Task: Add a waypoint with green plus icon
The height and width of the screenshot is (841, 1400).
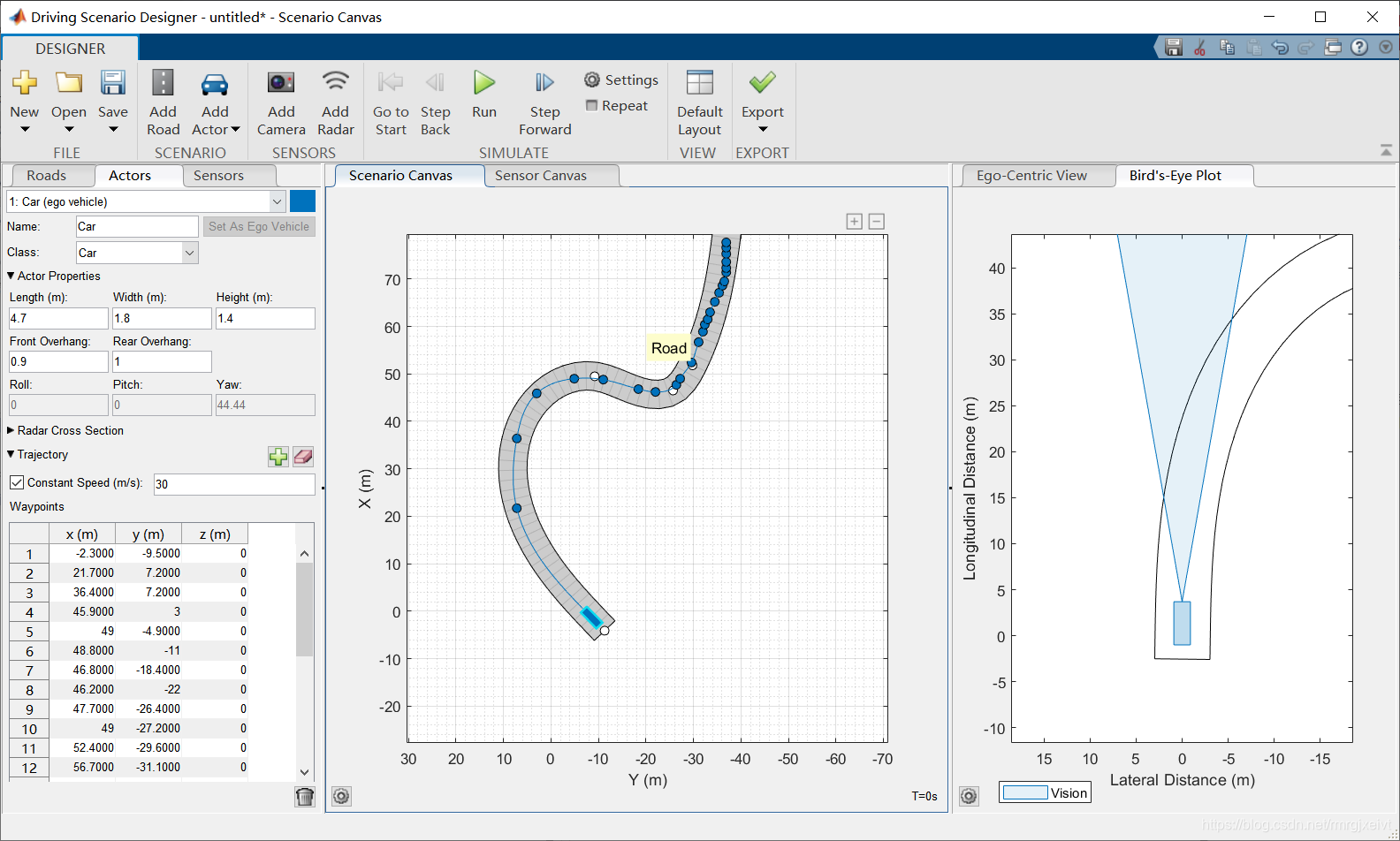Action: (278, 457)
